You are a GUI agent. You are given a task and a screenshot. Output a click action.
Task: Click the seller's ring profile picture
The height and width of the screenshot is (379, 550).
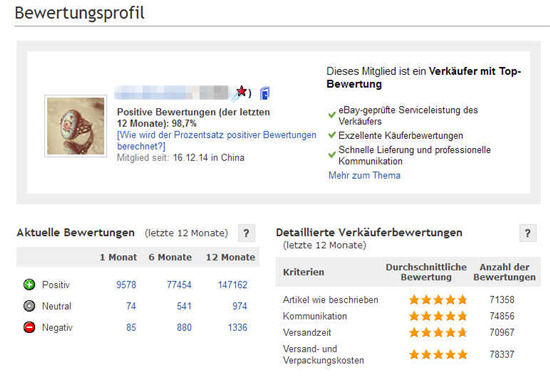pos(76,126)
